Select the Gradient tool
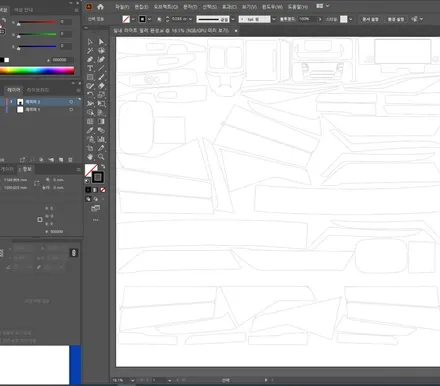440x386 pixels. [x=101, y=121]
